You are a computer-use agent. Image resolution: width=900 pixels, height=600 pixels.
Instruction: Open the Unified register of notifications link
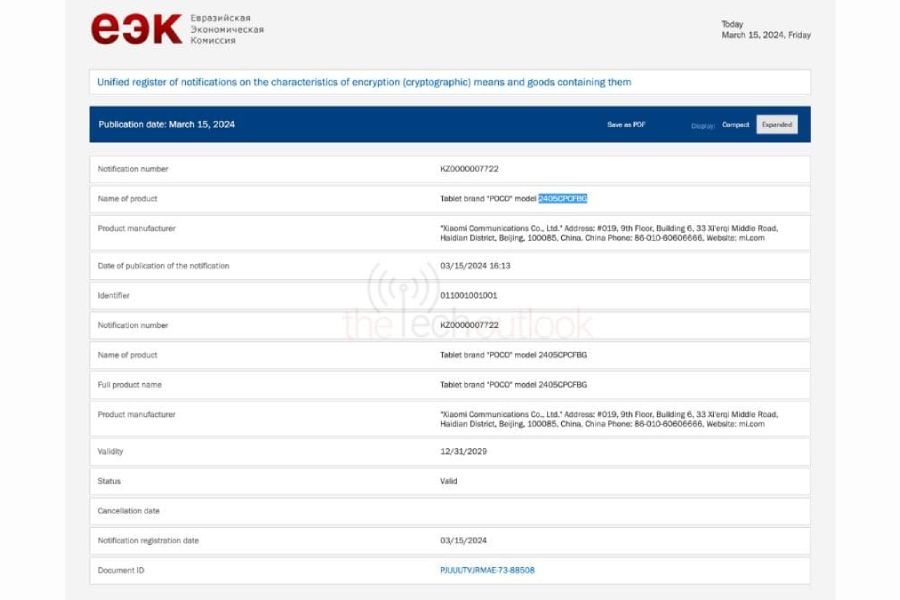coord(364,82)
